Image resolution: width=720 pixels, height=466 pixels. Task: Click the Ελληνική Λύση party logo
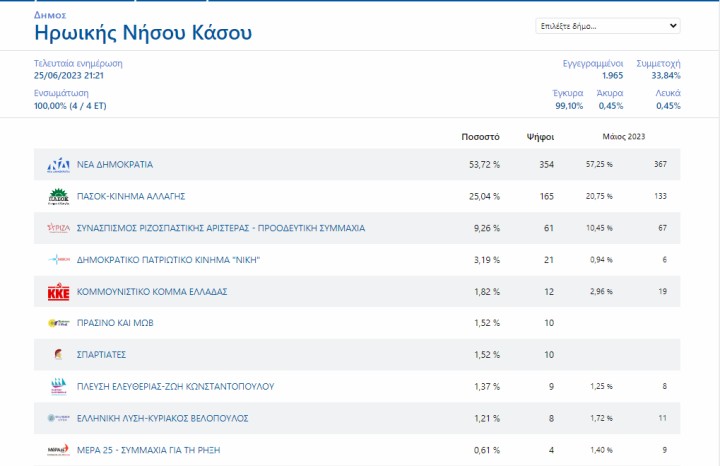click(x=58, y=418)
